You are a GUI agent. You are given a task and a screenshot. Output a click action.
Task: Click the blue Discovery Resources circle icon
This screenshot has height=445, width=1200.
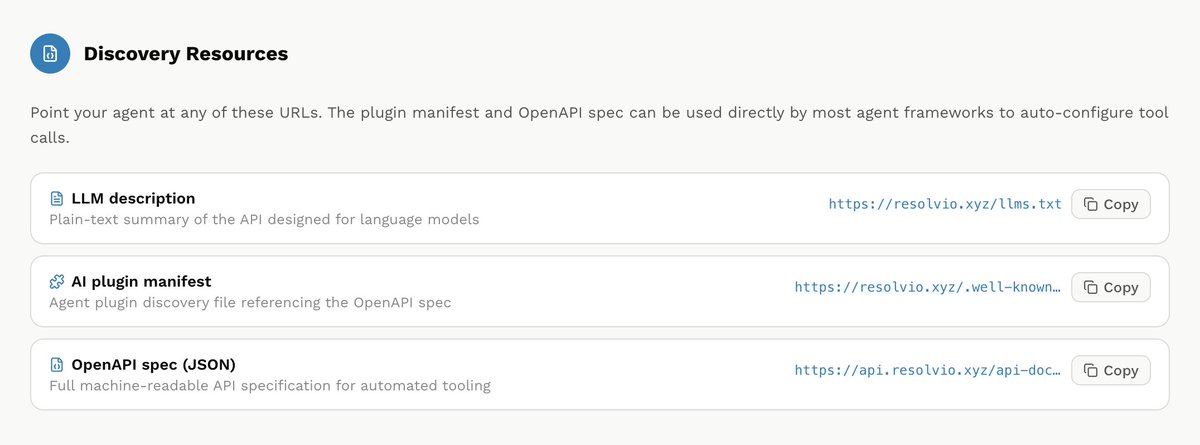click(x=50, y=54)
